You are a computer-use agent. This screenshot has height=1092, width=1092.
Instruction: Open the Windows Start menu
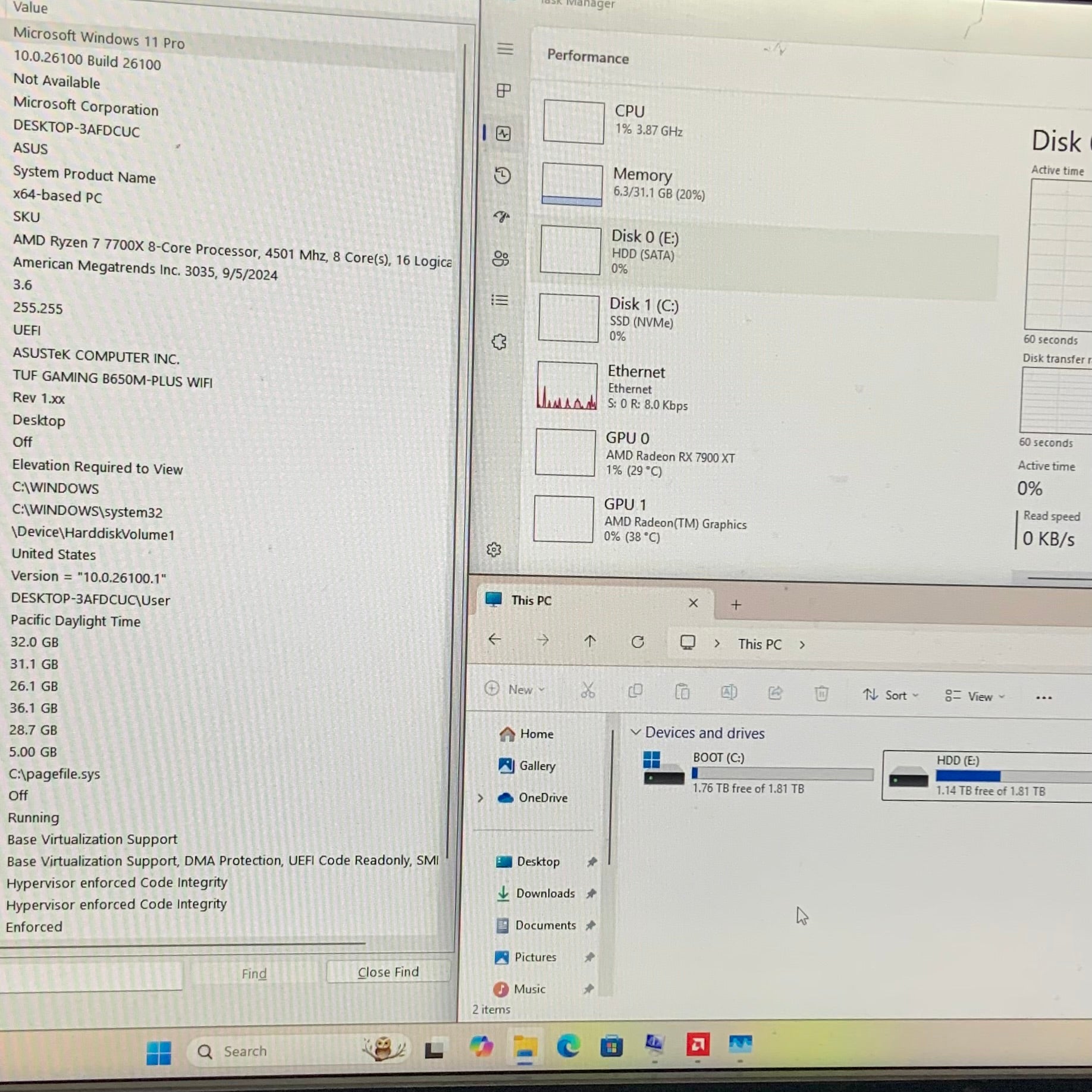tap(158, 1053)
